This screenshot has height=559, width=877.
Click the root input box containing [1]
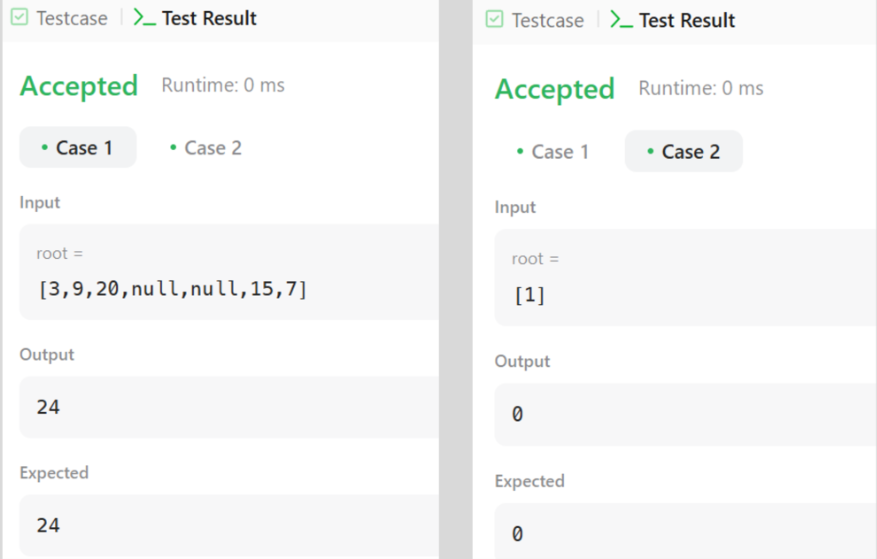[x=685, y=277]
